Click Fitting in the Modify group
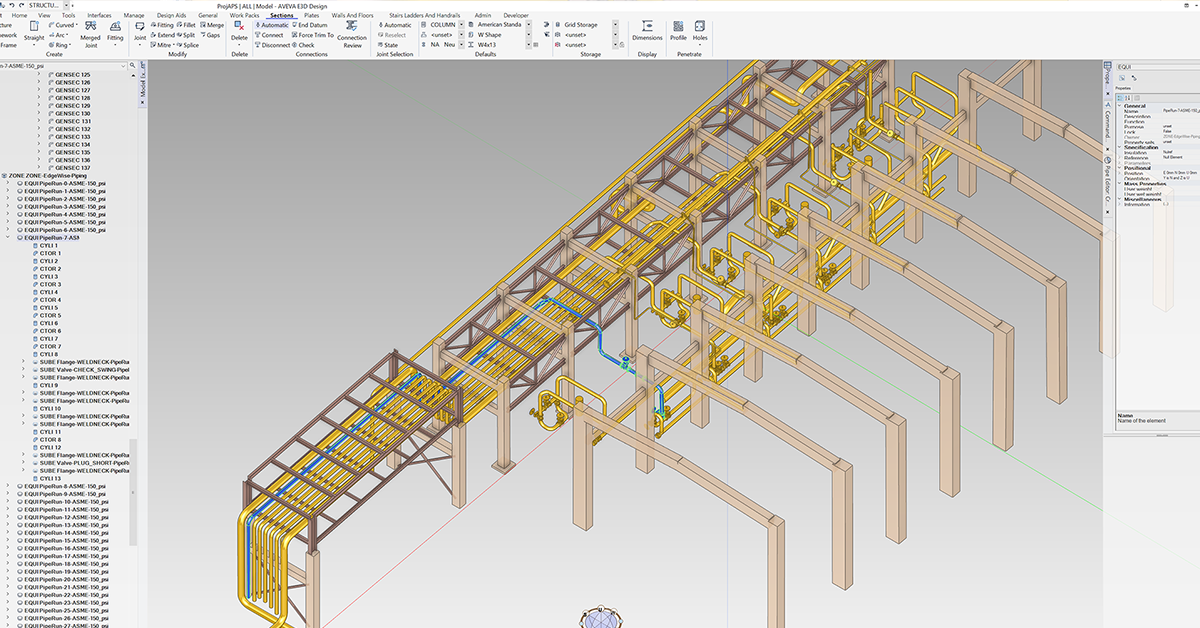 click(x=162, y=25)
